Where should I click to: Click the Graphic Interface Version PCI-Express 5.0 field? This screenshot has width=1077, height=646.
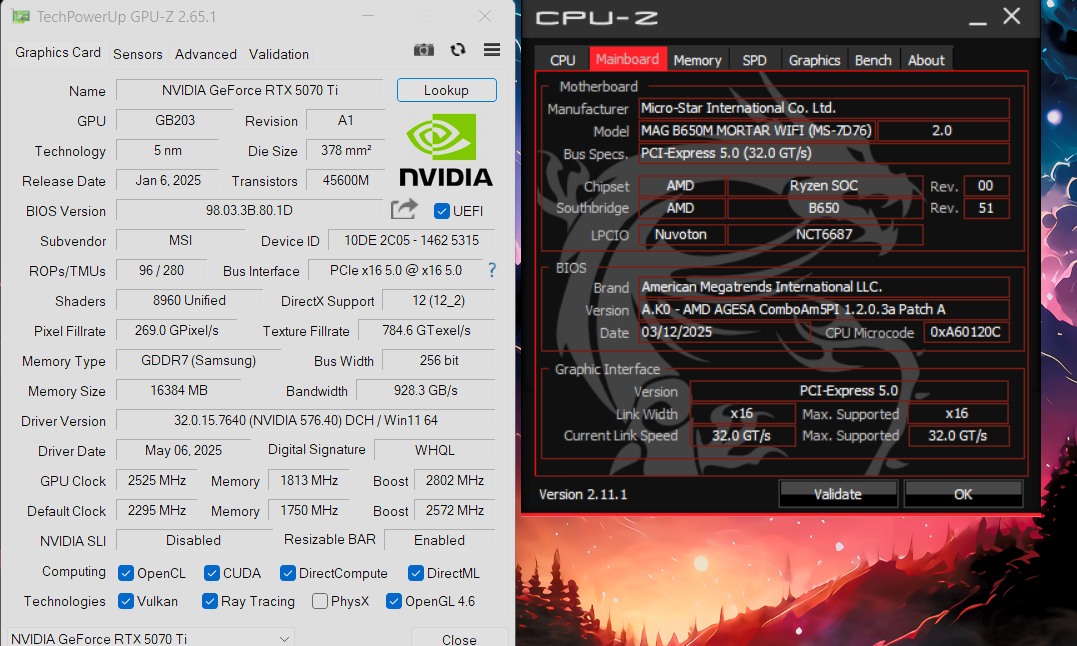849,391
